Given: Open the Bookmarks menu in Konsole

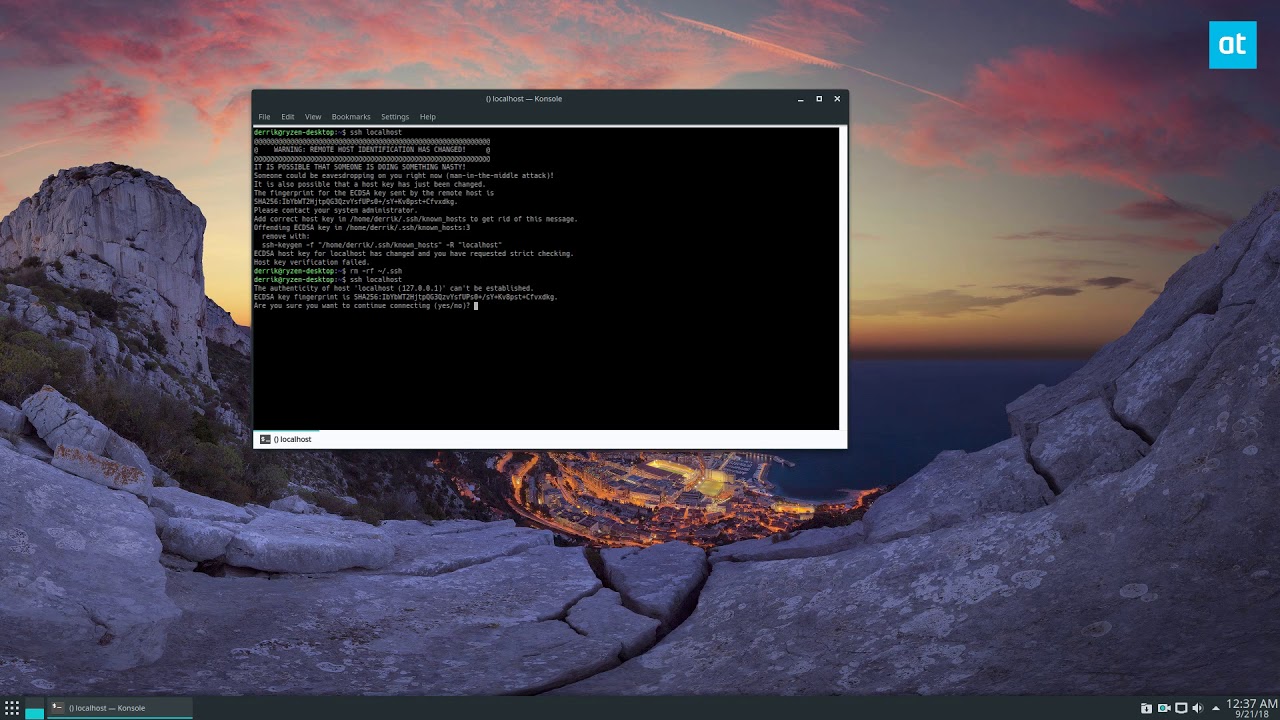Looking at the screenshot, I should (351, 117).
